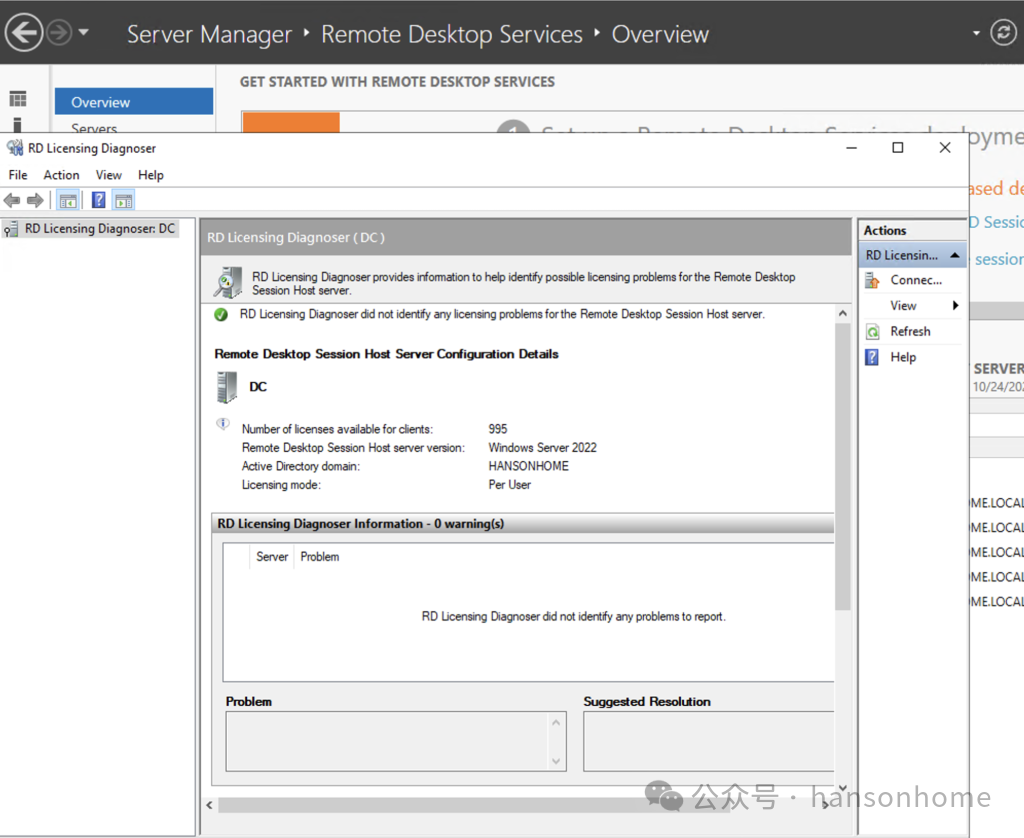Click the Server Manager refresh icon in header
Viewport: 1024px width, 838px height.
pos(1003,33)
